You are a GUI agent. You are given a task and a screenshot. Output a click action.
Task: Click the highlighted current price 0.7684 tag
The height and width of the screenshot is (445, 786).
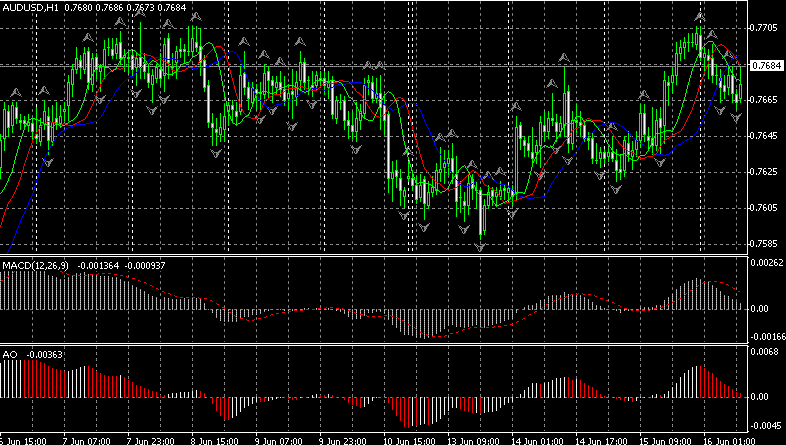(x=767, y=66)
